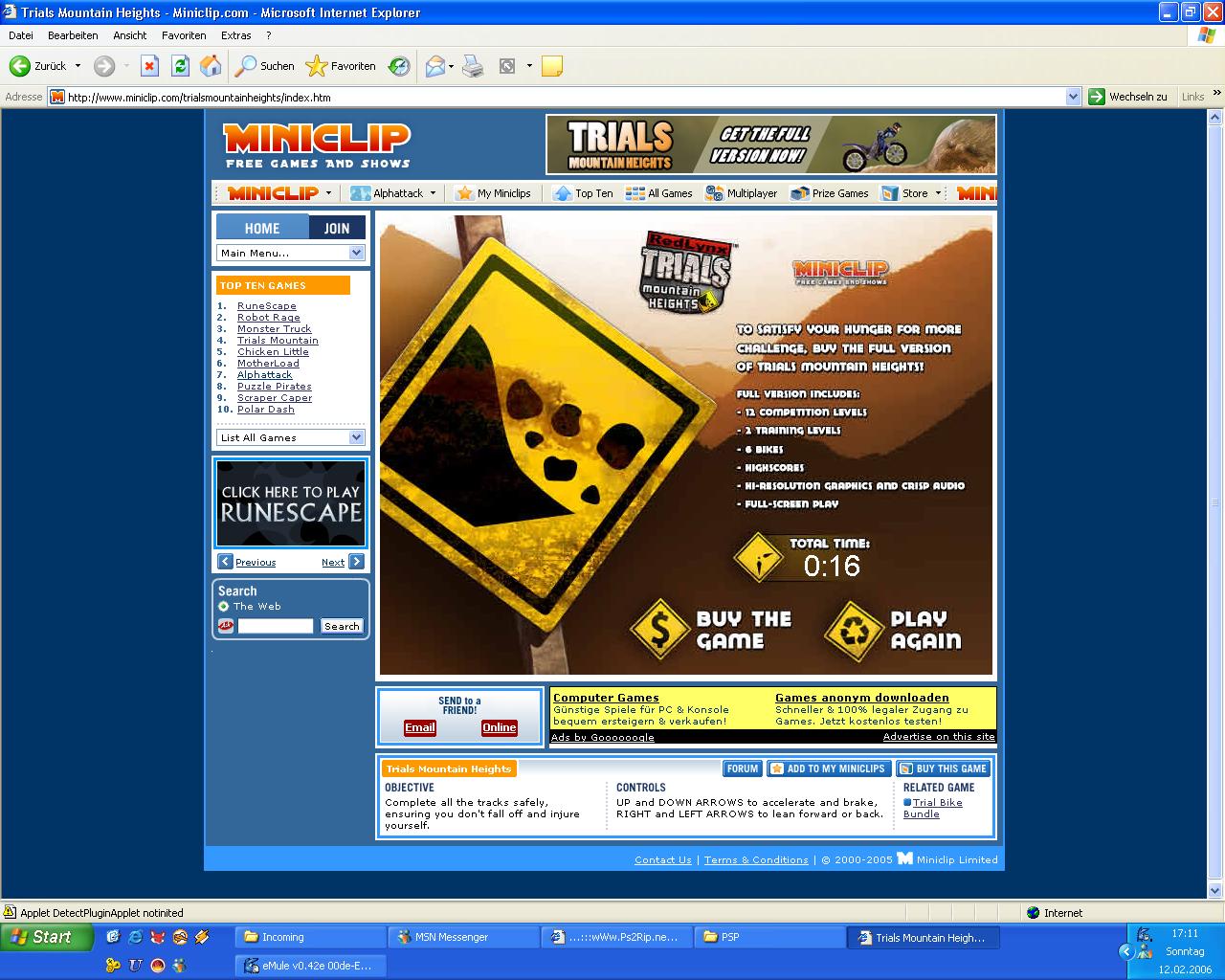The height and width of the screenshot is (980, 1225).
Task: Launch Internet Explorer from Quick Launch
Action: pos(135,937)
